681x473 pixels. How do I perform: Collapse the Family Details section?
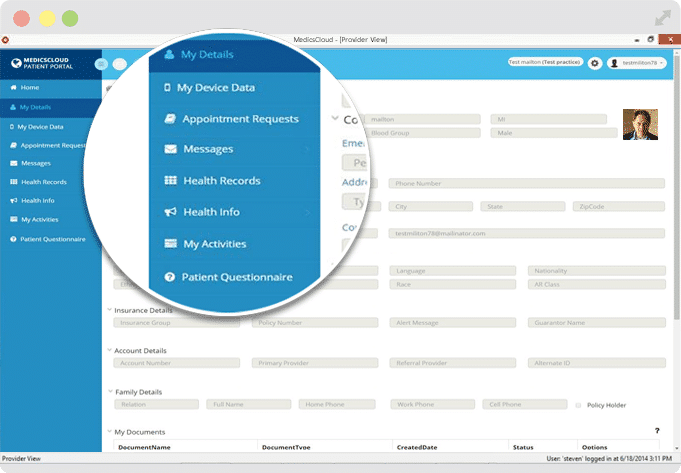coord(110,391)
